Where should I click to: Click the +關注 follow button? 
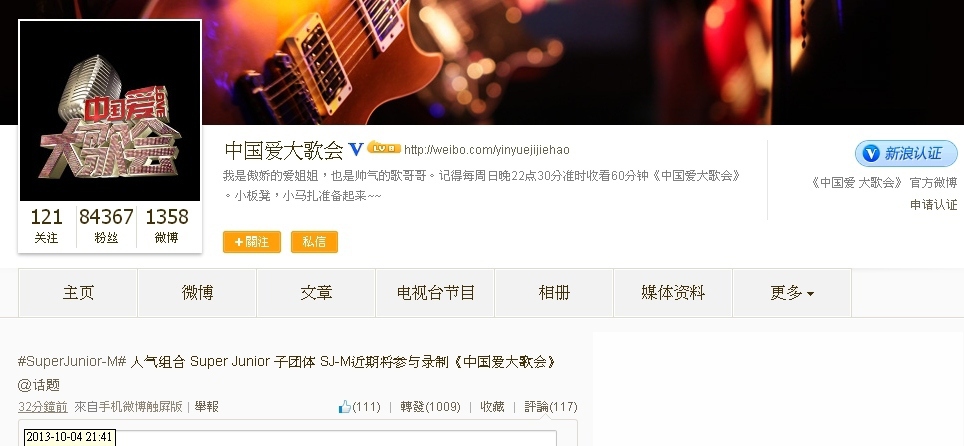[252, 242]
